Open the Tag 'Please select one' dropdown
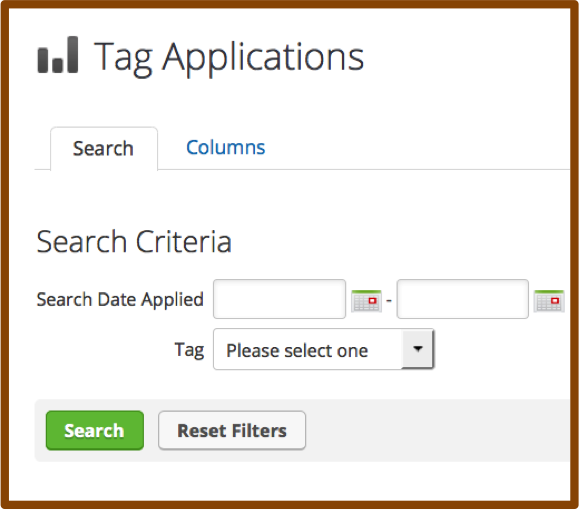The height and width of the screenshot is (510, 579). tap(323, 349)
